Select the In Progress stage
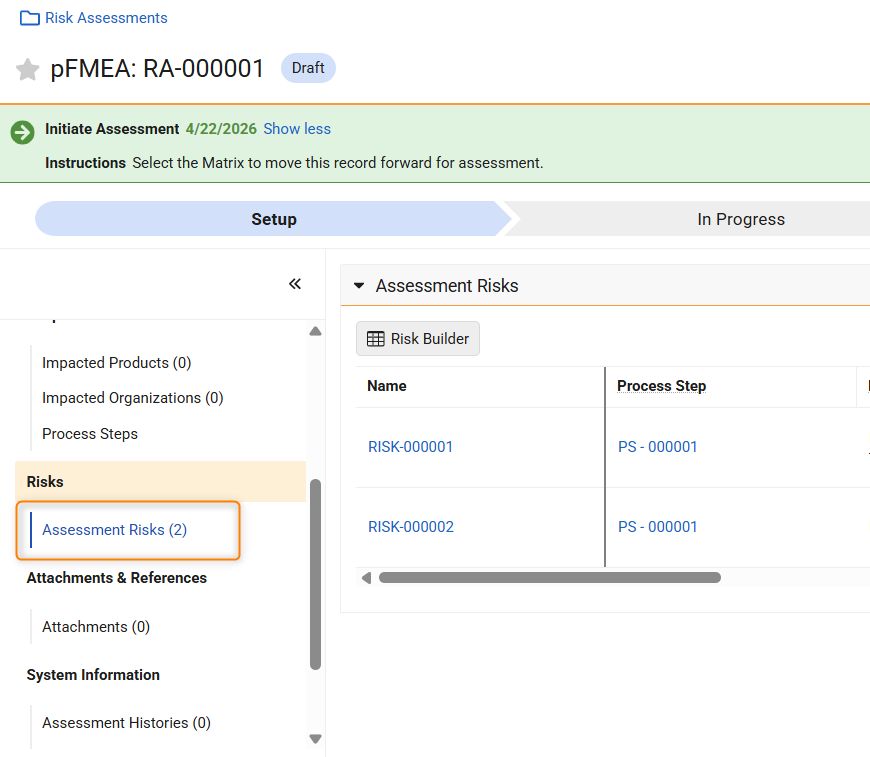 point(740,219)
